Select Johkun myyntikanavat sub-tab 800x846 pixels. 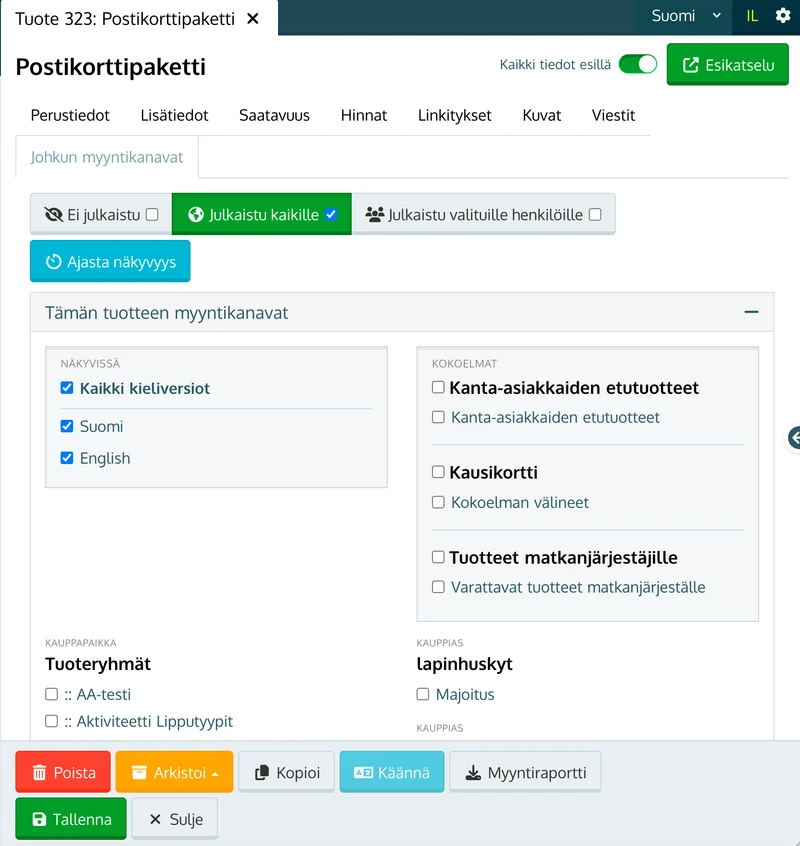107,157
